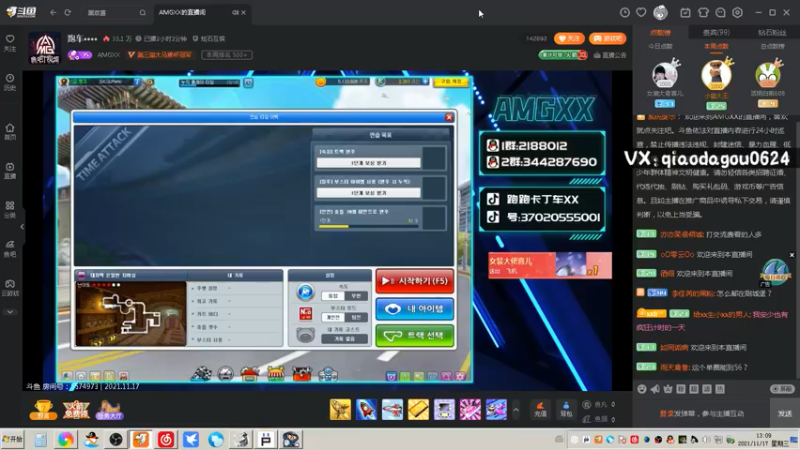Screen dimensions: 800x450
Task: Open 直播公告 announcement link
Action: [x=610, y=55]
